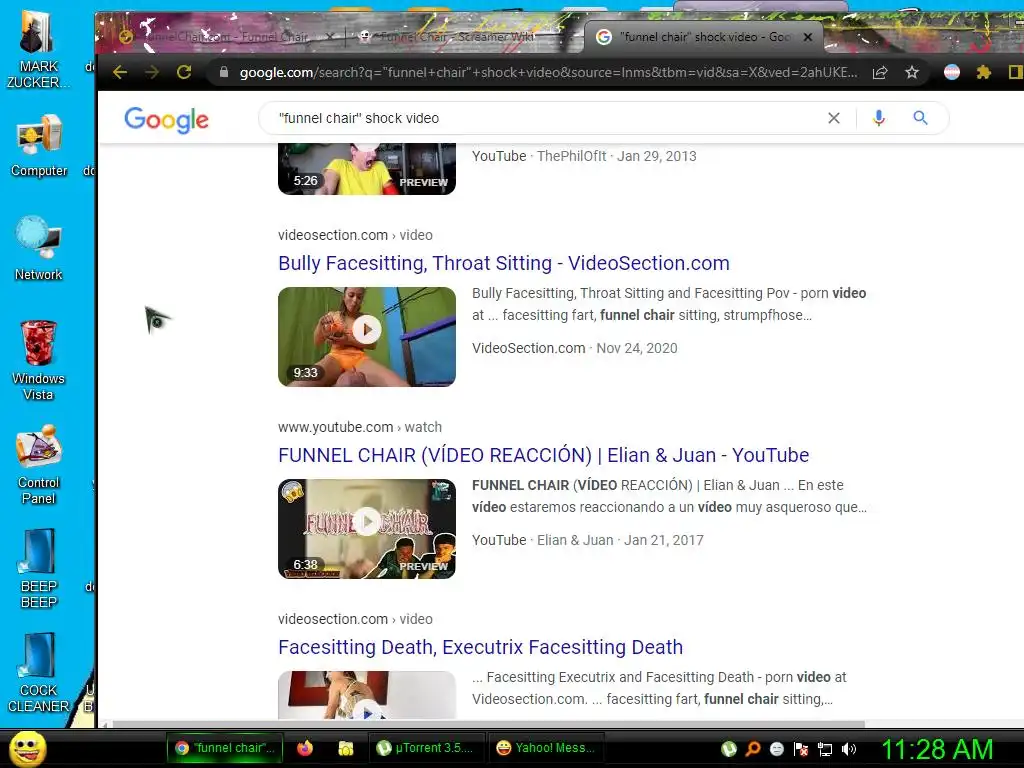The width and height of the screenshot is (1024, 768).
Task: Open the BEEP BEEP desktop icon
Action: pyautogui.click(x=39, y=568)
